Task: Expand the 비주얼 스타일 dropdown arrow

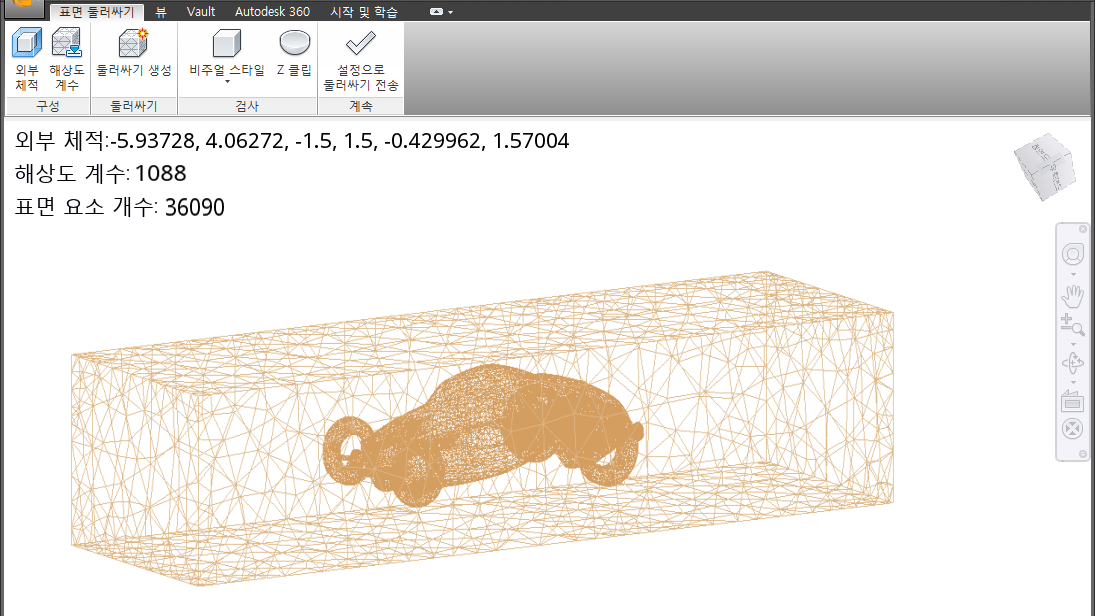Action: tap(227, 83)
